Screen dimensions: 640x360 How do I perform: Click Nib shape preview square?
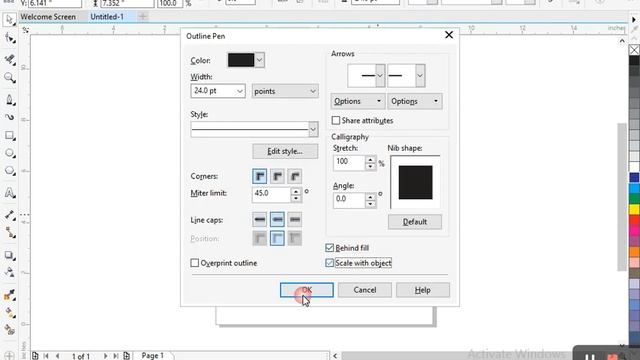tap(416, 182)
